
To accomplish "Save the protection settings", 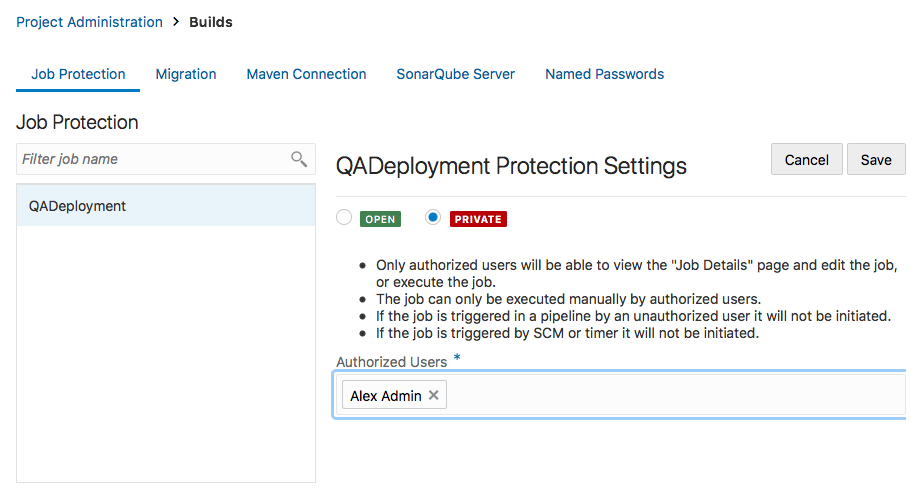I will click(x=875, y=160).
